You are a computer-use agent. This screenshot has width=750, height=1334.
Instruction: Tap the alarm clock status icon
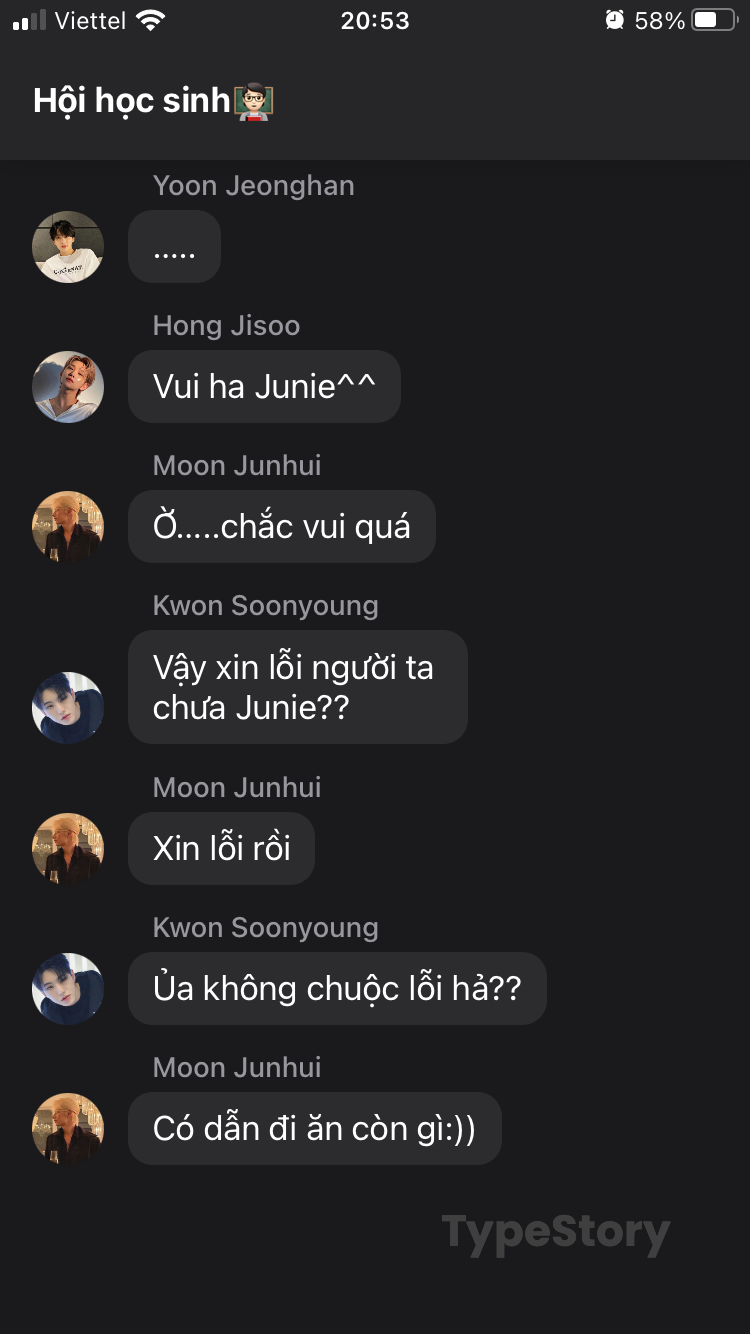(x=615, y=20)
